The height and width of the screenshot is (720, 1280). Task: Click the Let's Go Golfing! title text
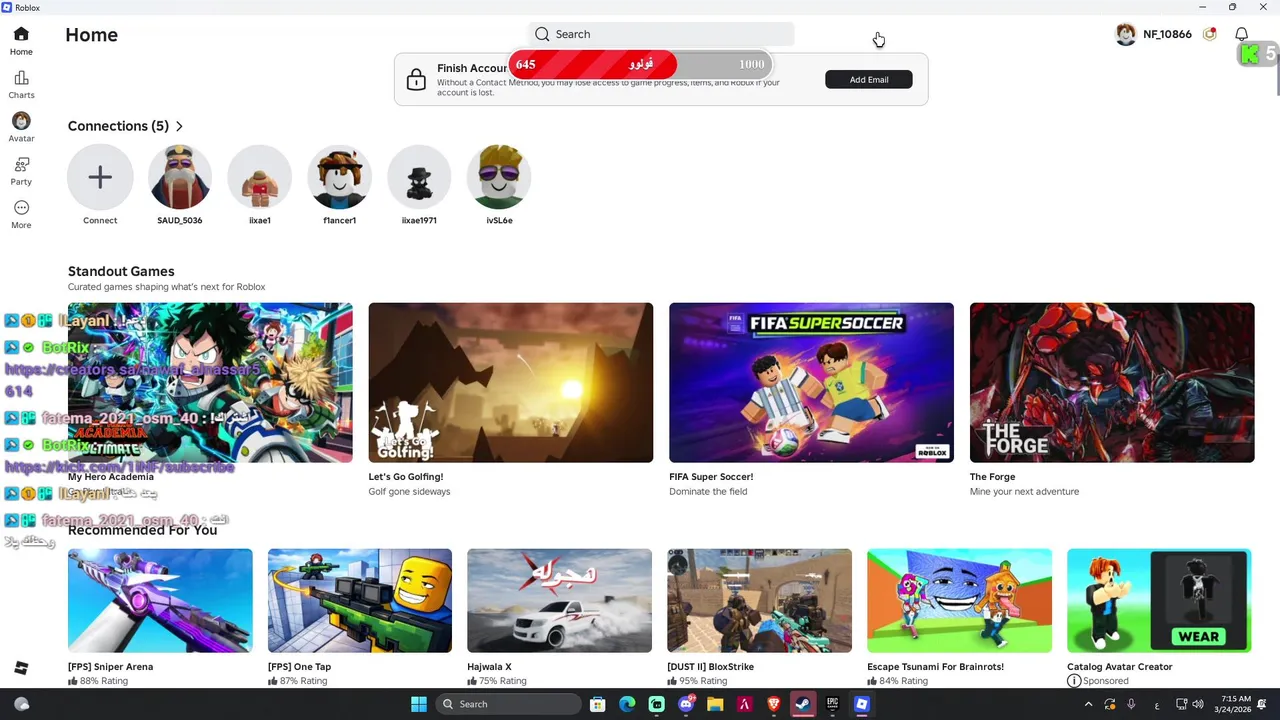click(x=406, y=477)
